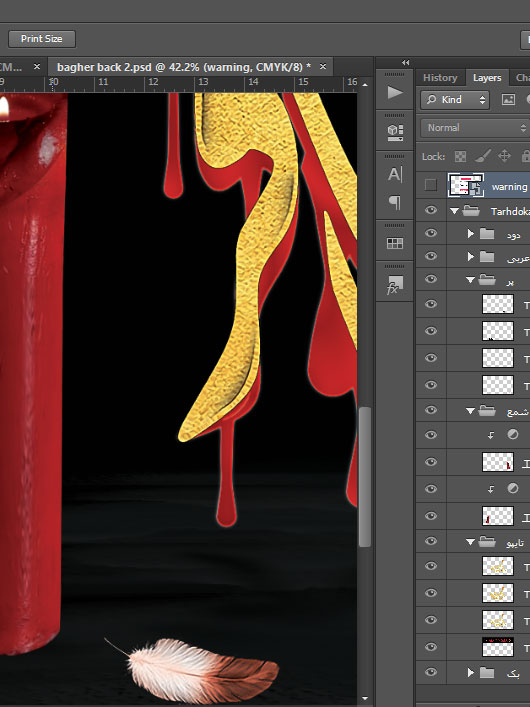Click the Print Size button
530x707 pixels.
tap(41, 39)
